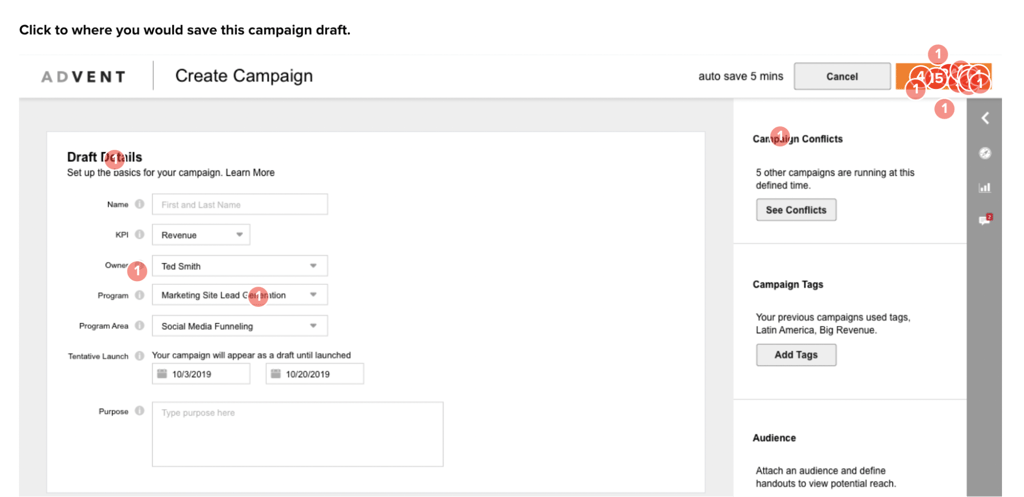
Task: Expand the Program Area Social Media Funneling dropdown
Action: coord(240,325)
